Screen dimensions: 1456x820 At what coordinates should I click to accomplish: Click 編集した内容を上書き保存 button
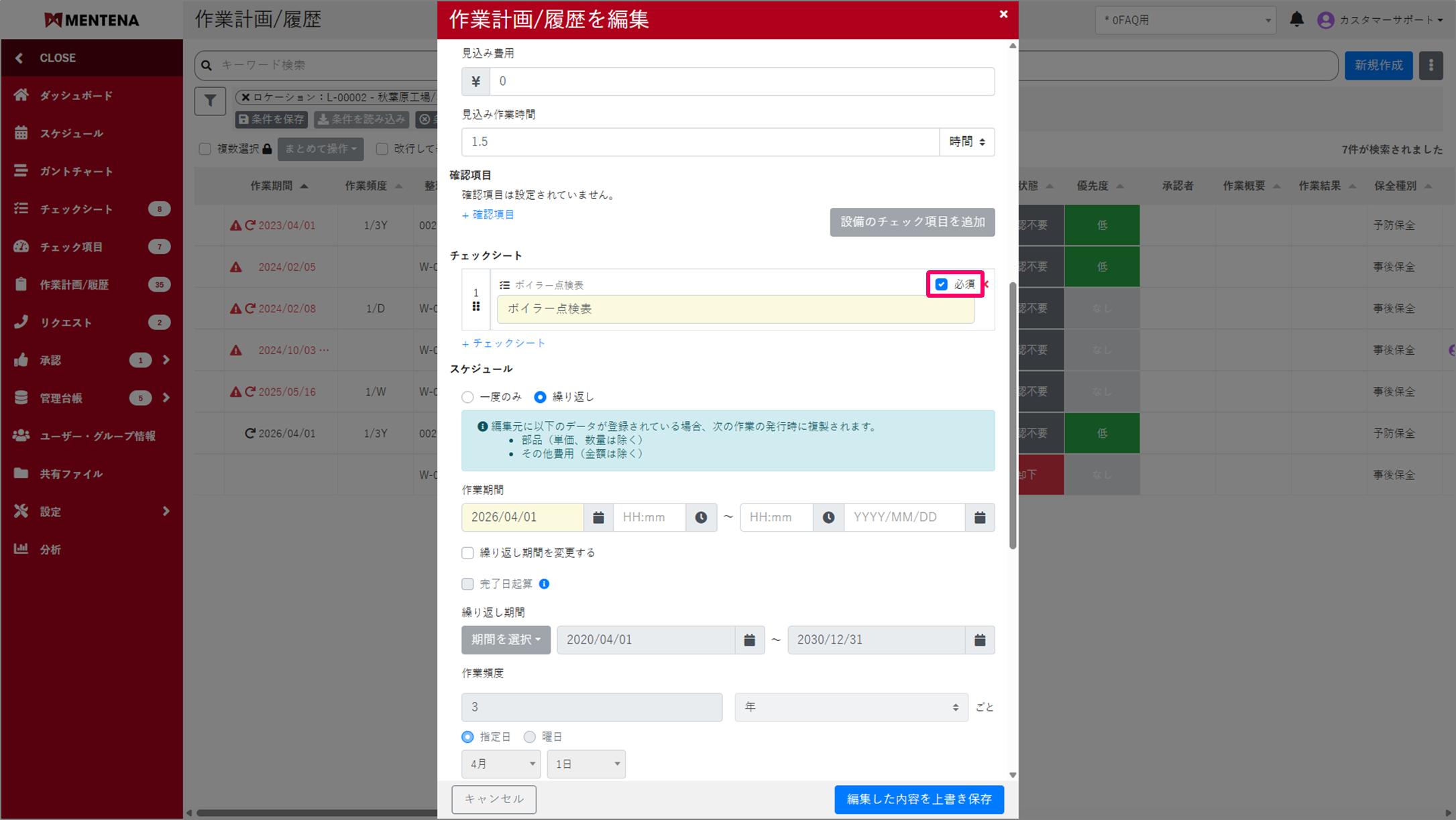918,799
